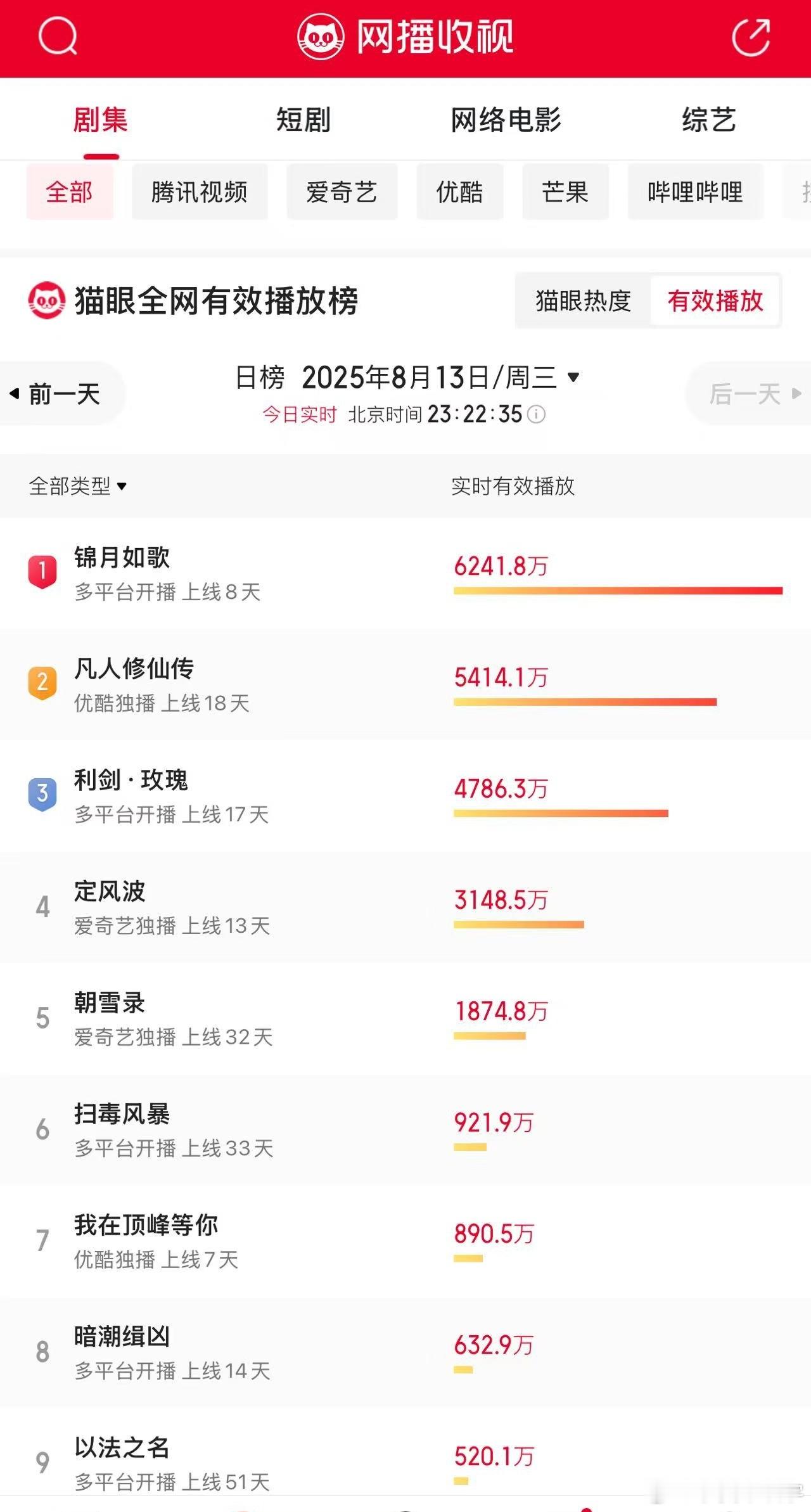
Task: Tap the share icon in header
Action: click(751, 37)
